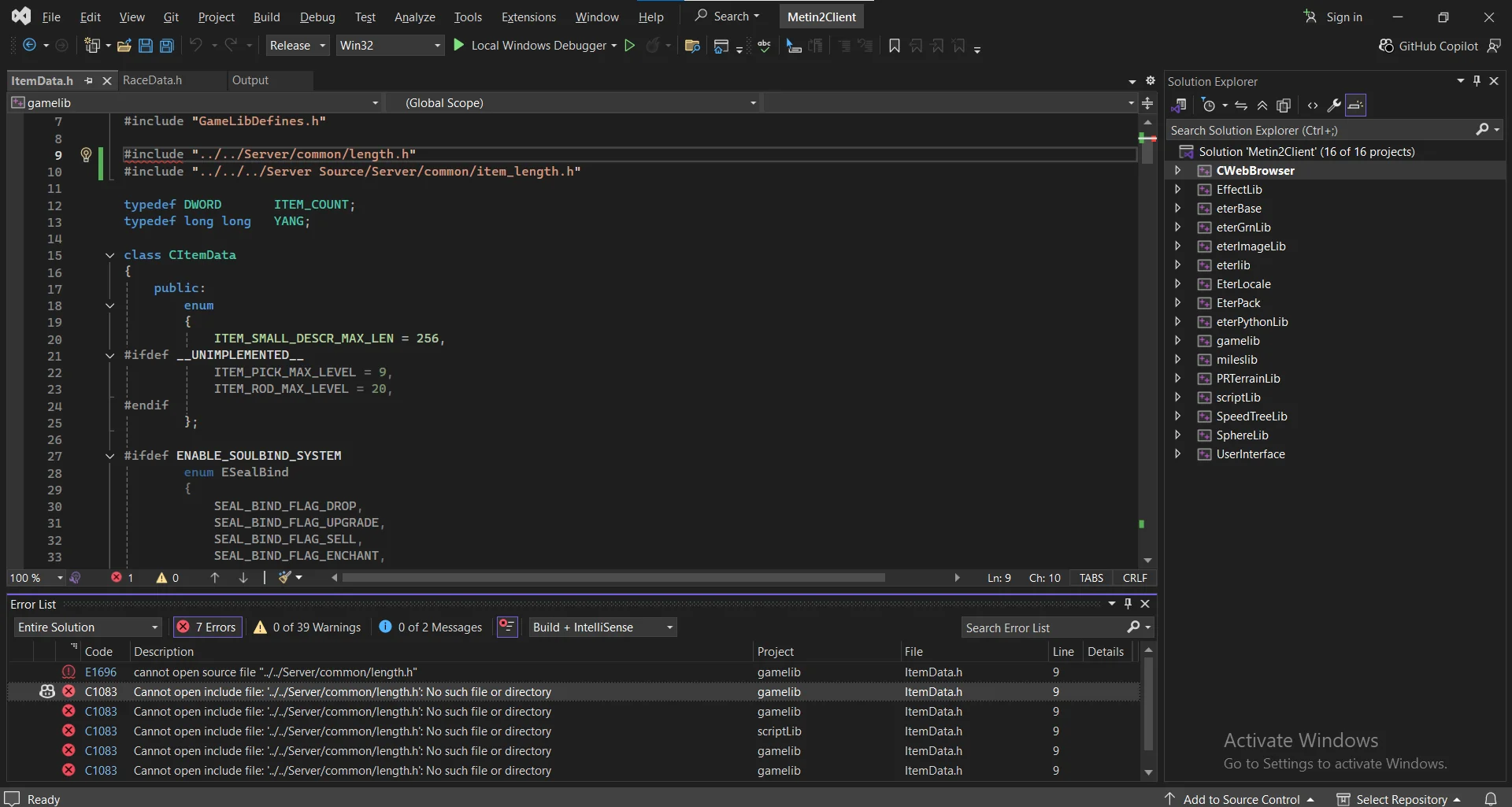
Task: Click Show All Files icon in Solution Explorer
Action: [x=1284, y=105]
